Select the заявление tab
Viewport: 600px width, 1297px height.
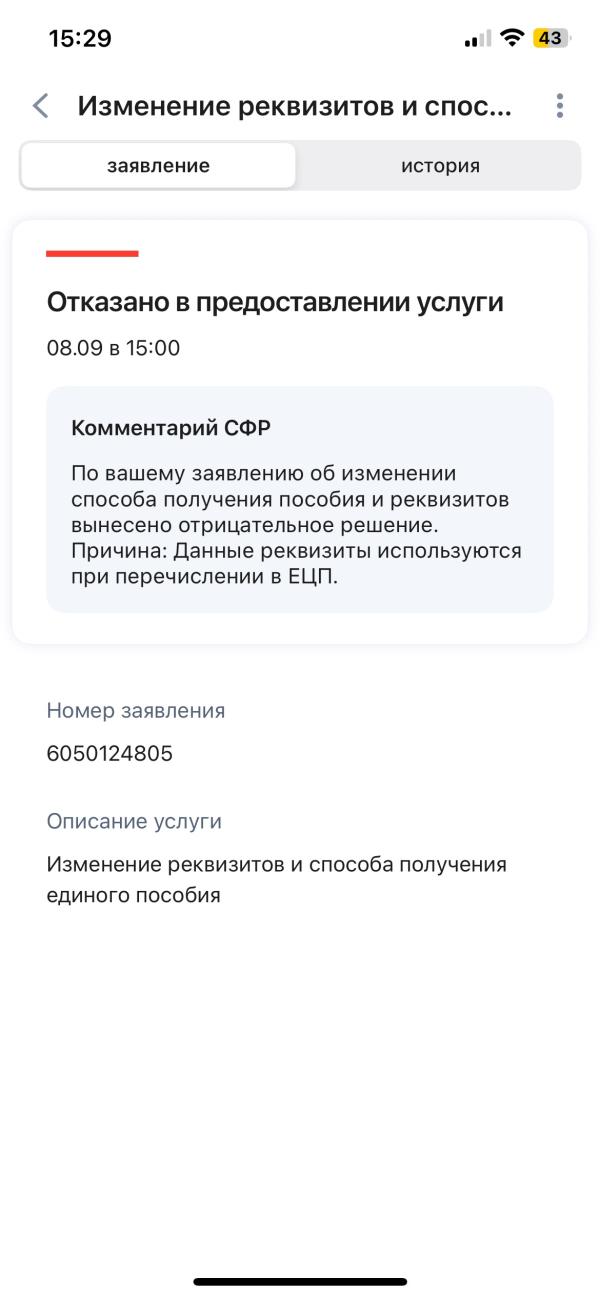pos(157,165)
